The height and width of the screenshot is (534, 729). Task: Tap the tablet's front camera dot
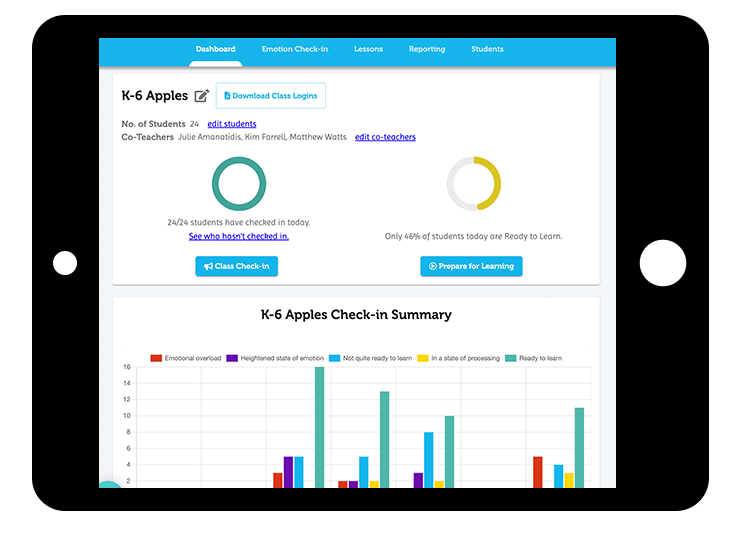click(65, 263)
